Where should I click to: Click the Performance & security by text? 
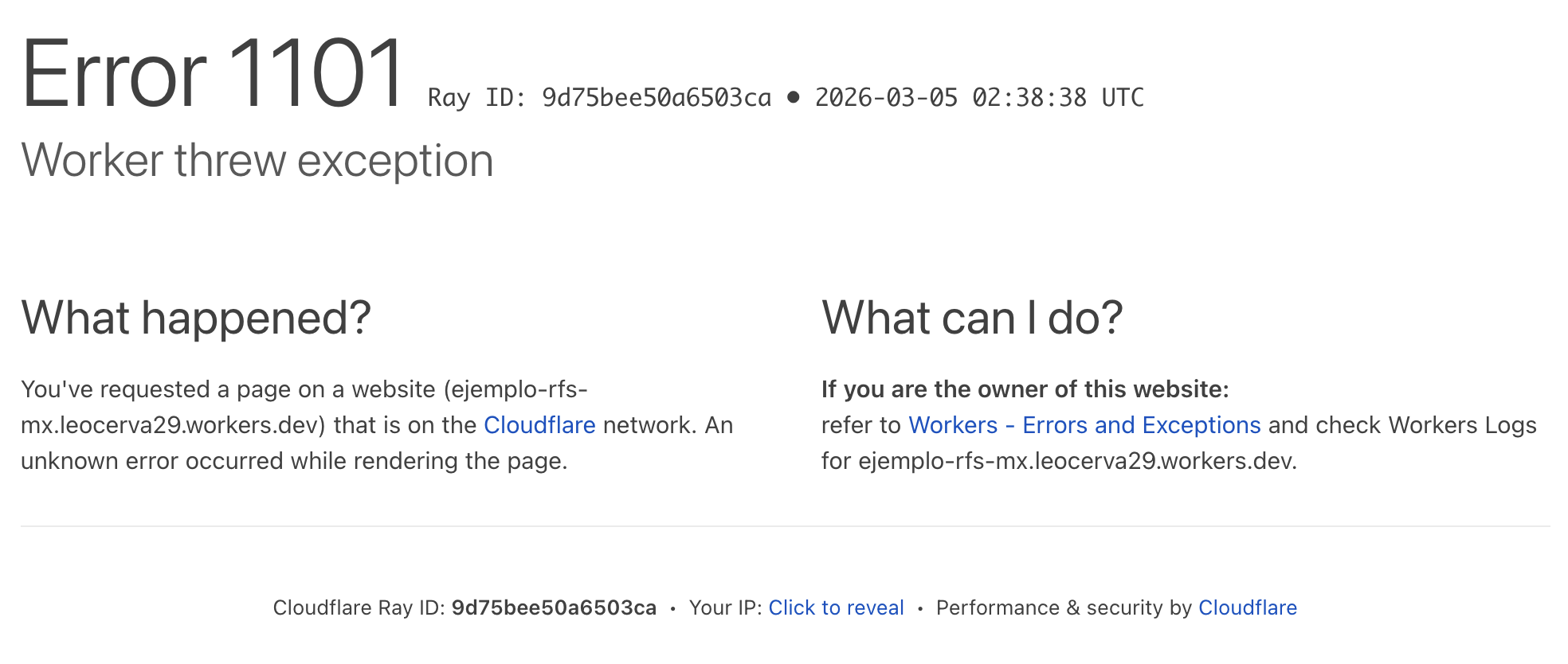point(1064,608)
